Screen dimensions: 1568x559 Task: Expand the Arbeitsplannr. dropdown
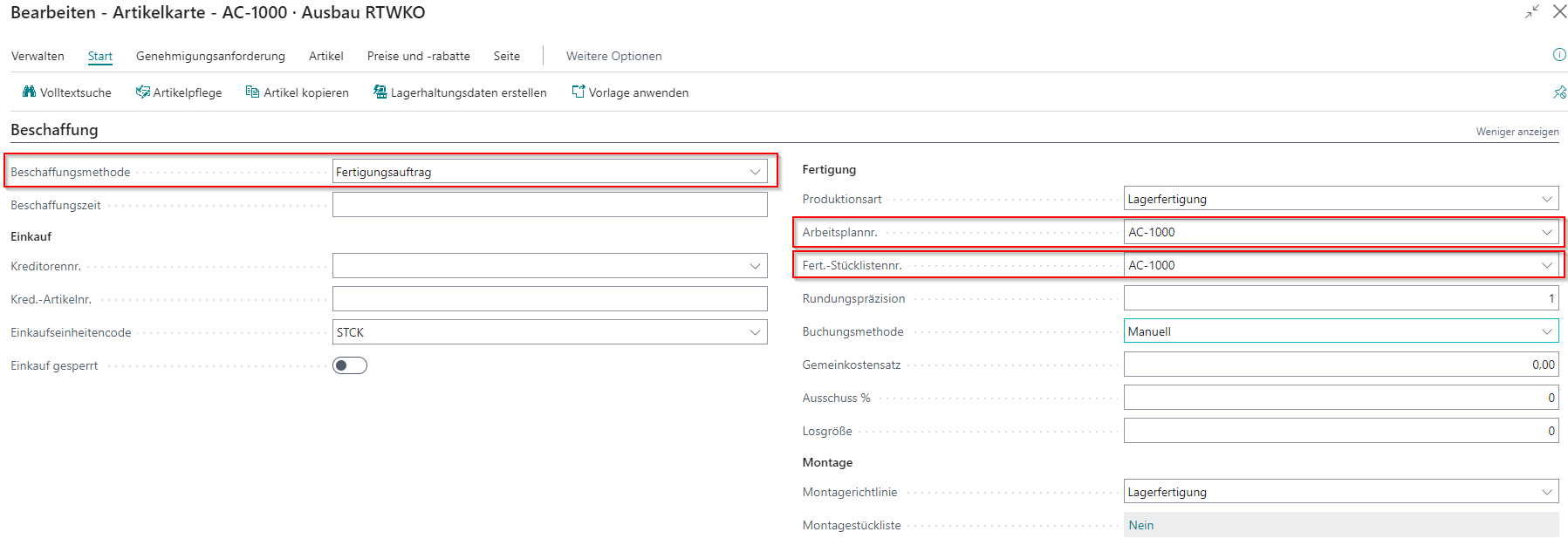[1546, 232]
